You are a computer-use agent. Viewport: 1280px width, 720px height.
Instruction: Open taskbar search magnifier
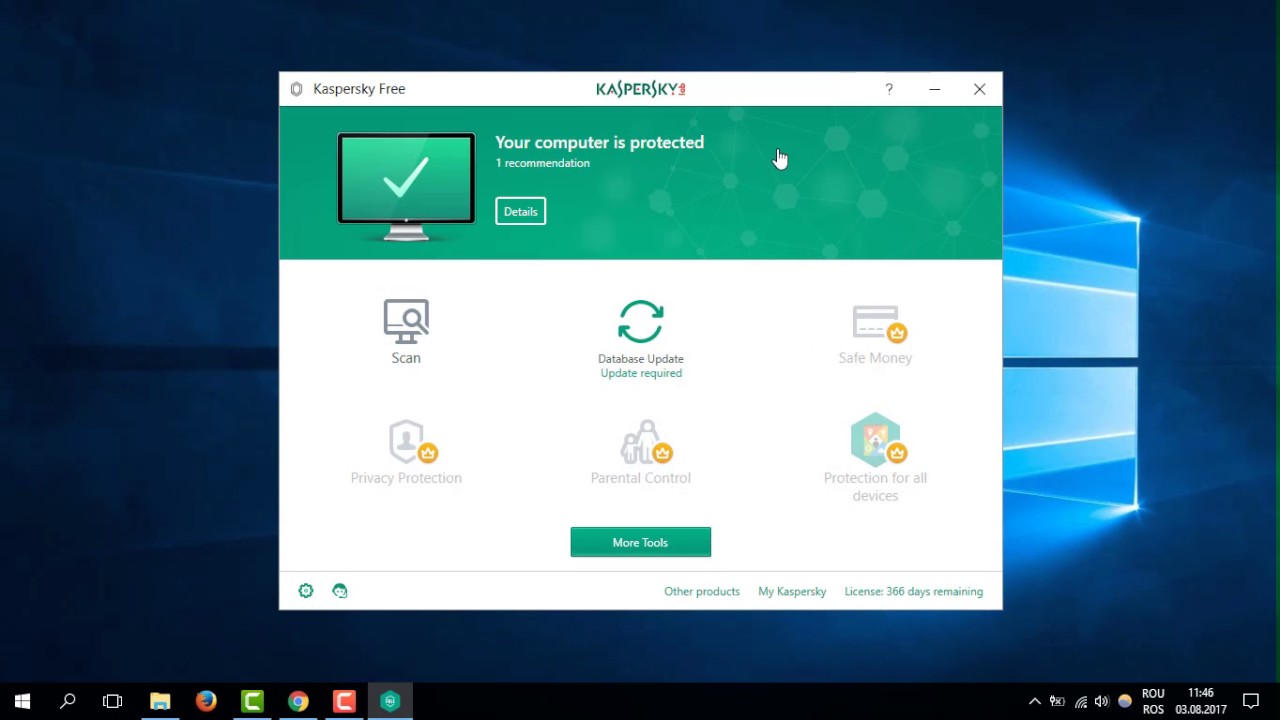pos(68,701)
